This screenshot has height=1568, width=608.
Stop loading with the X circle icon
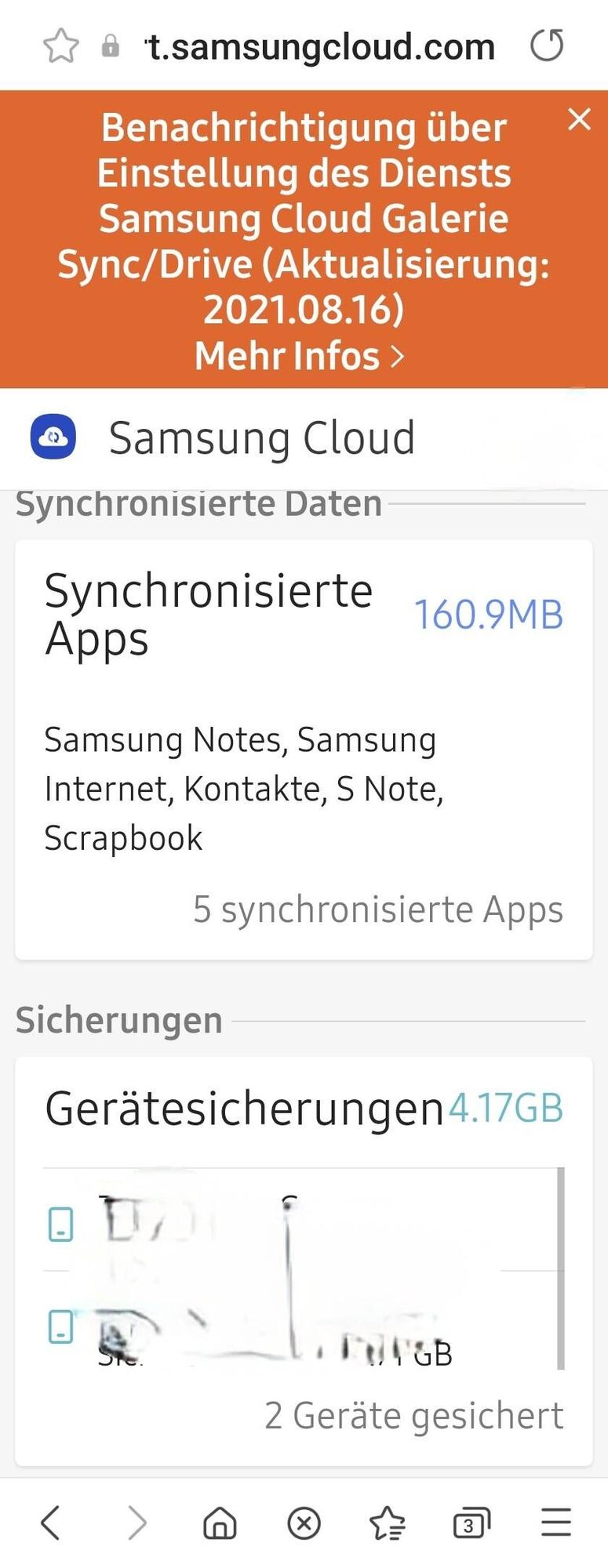[304, 1523]
